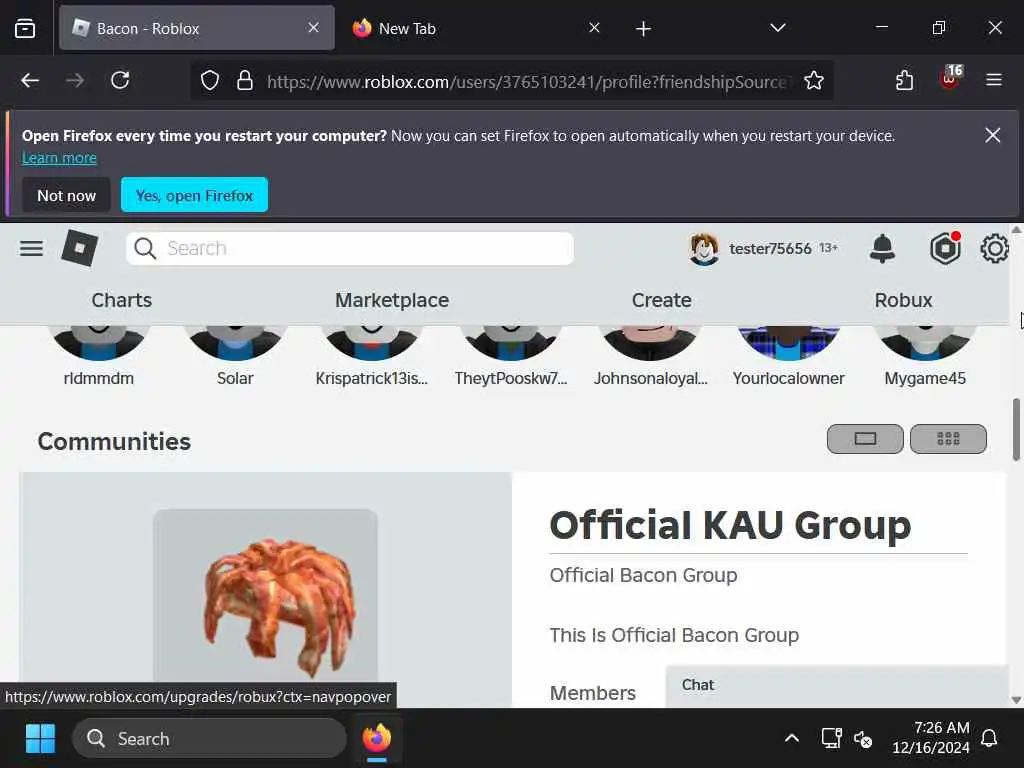Open the Roblox settings gear icon
The width and height of the screenshot is (1024, 768).
(x=995, y=248)
